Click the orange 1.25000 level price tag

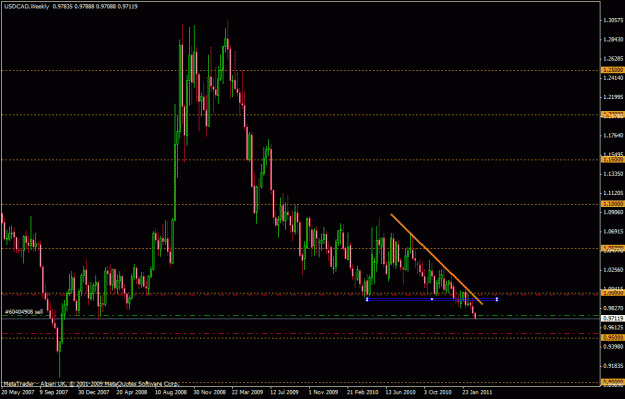[613, 70]
